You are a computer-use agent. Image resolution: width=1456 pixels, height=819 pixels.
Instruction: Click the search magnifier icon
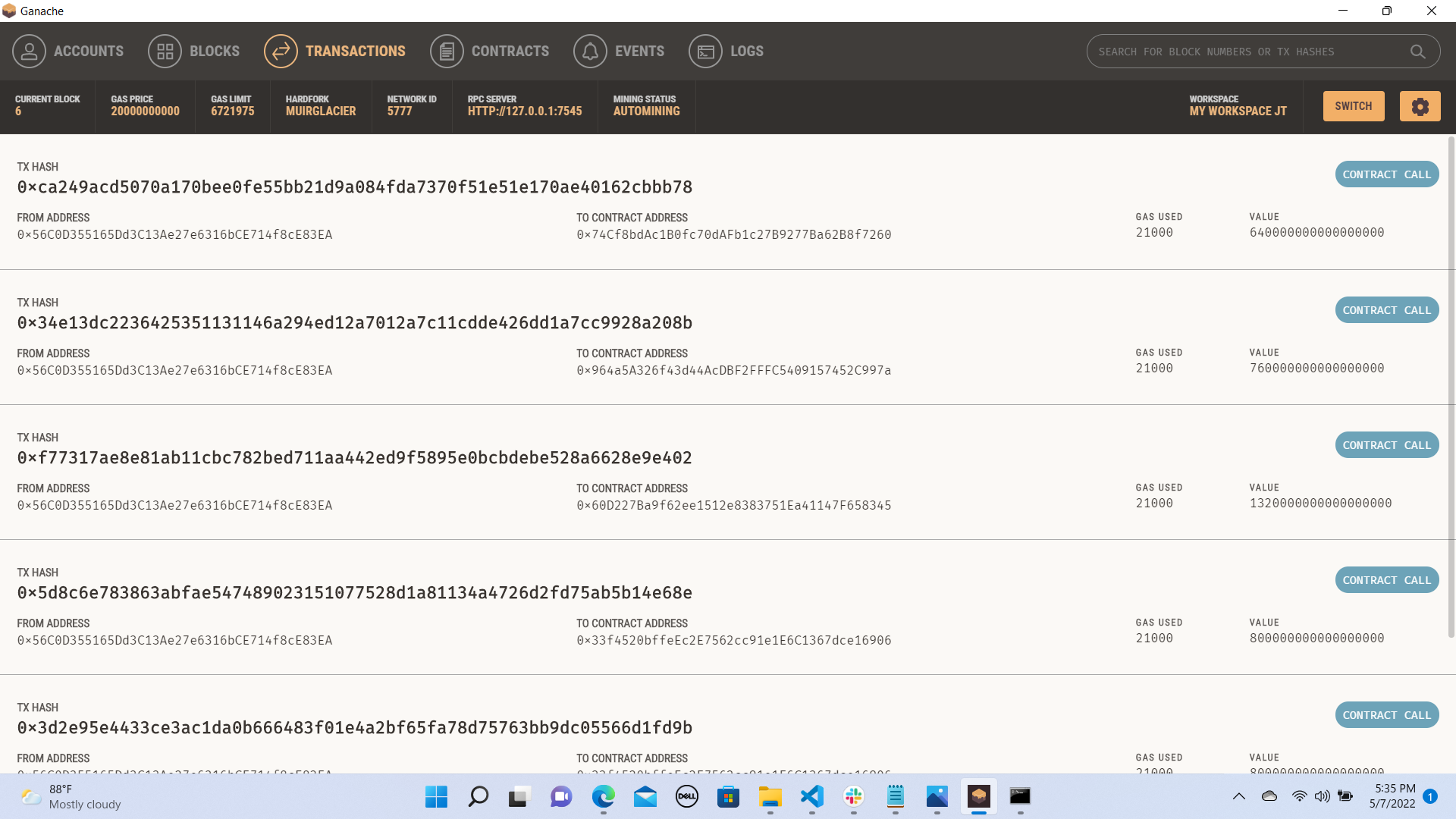[x=1417, y=51]
